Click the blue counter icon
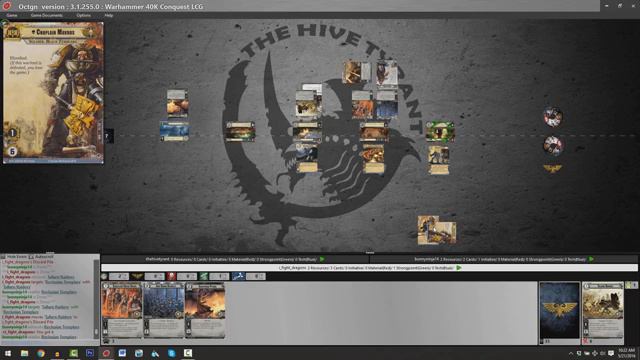640x360 pixels. [238, 276]
